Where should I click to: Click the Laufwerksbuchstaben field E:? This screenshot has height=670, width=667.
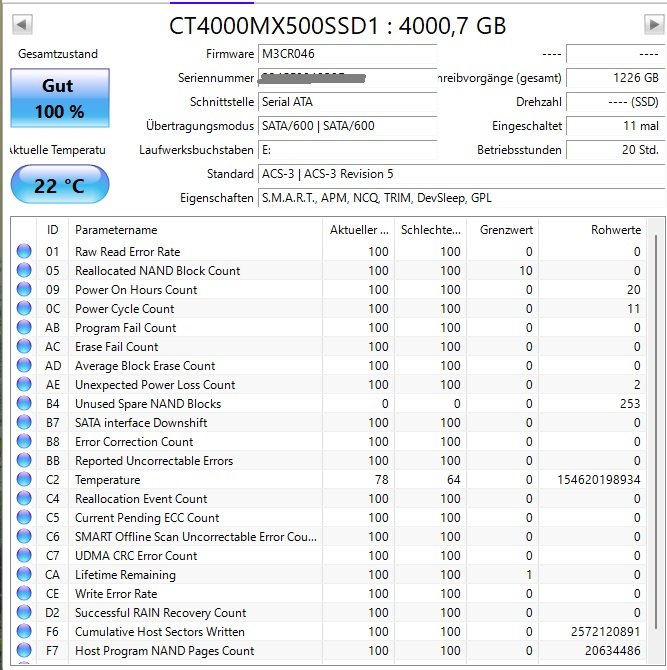pyautogui.click(x=347, y=150)
